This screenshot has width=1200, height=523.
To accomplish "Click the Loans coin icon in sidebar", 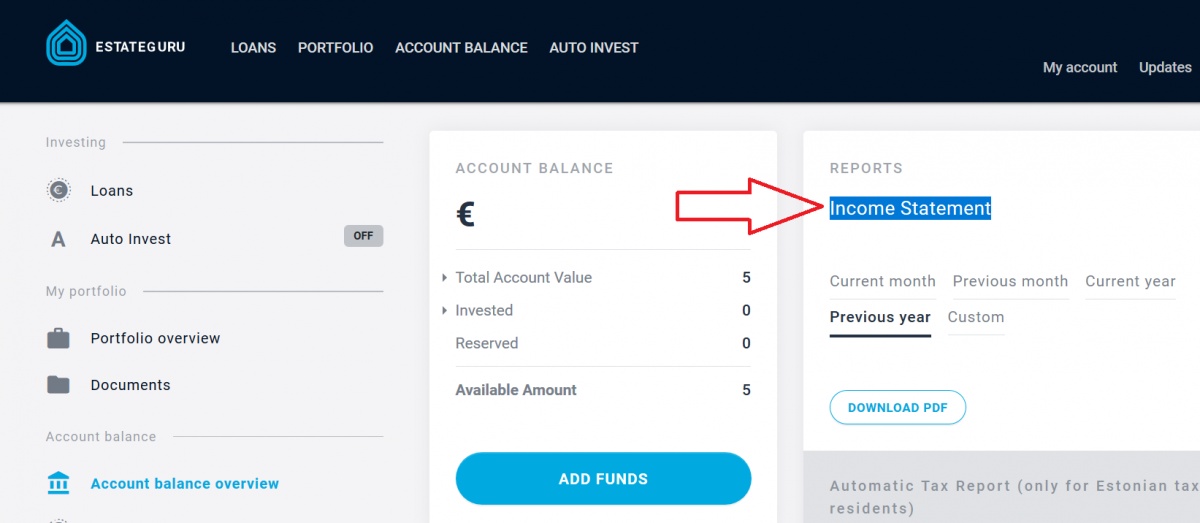I will coord(59,190).
